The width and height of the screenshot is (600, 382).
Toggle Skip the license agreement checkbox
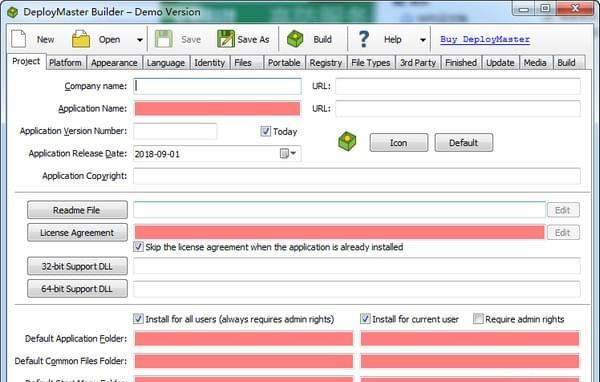click(x=139, y=247)
